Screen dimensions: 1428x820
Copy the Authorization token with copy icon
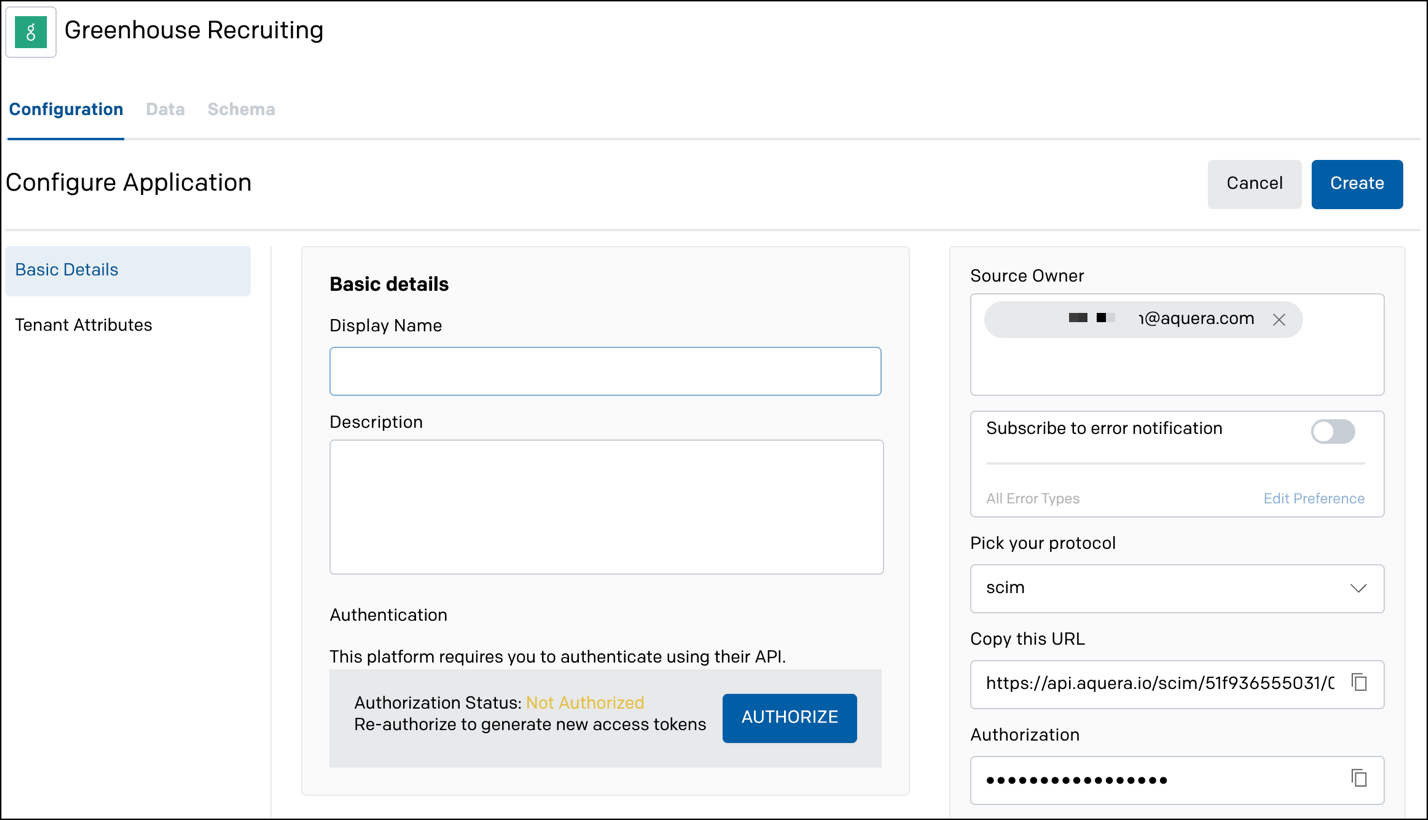(1359, 778)
